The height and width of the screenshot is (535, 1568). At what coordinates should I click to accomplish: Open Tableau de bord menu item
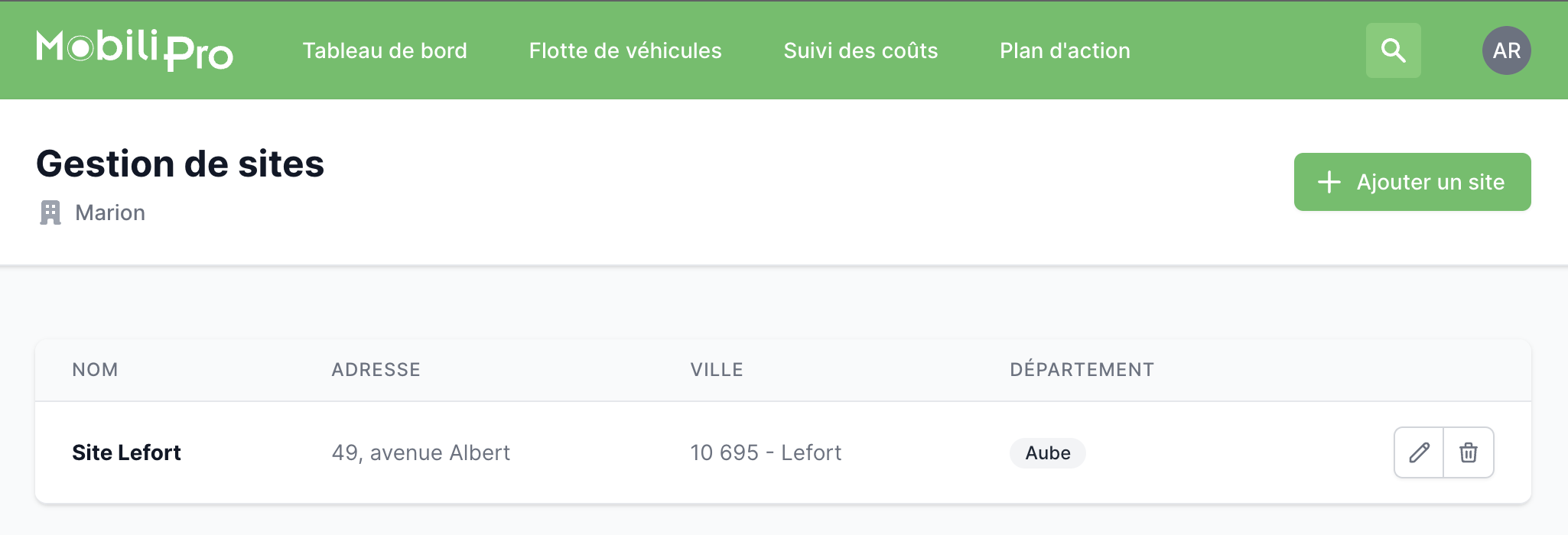pos(385,50)
